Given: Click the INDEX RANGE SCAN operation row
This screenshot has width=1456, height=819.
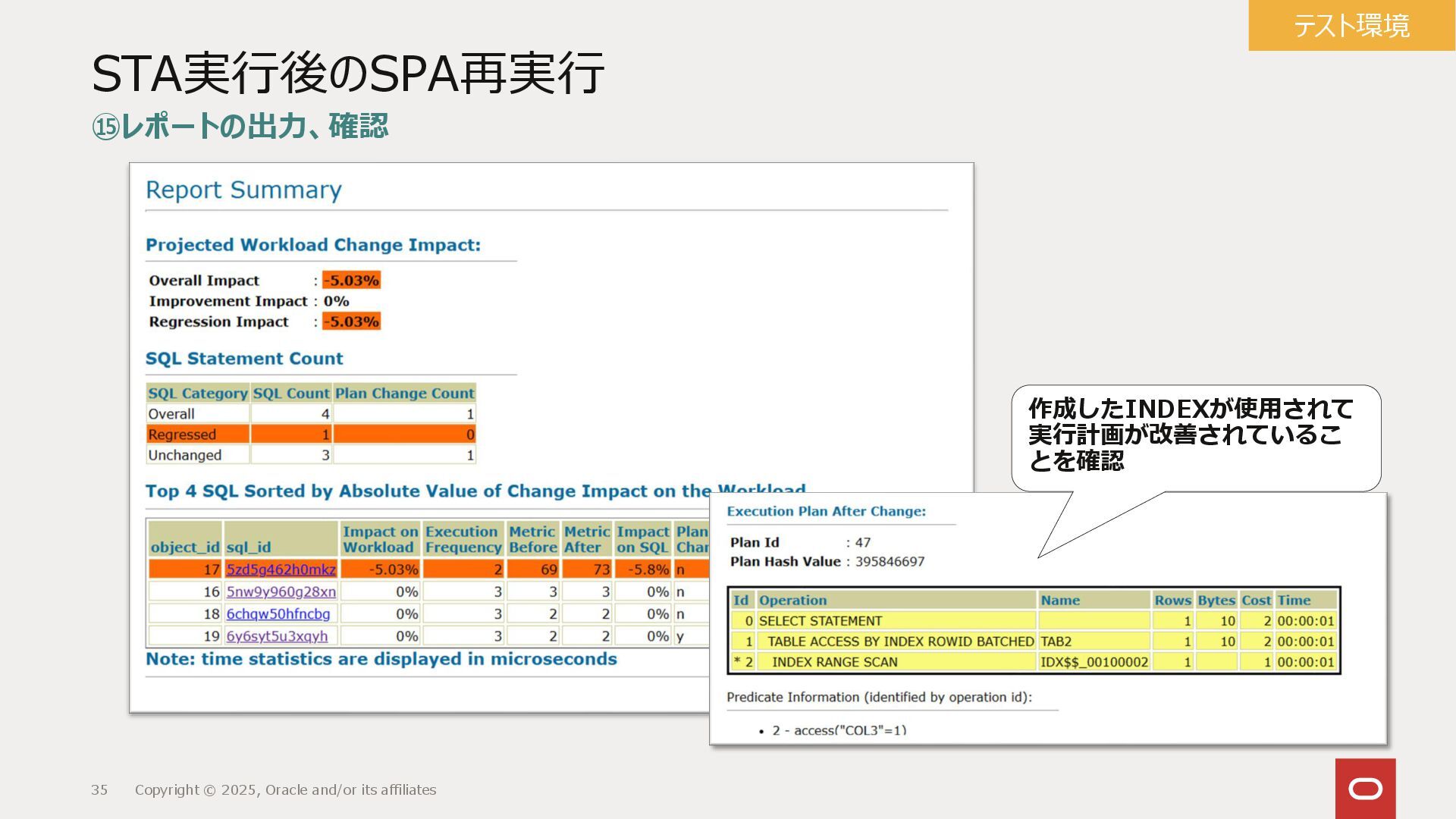Looking at the screenshot, I should click(834, 662).
